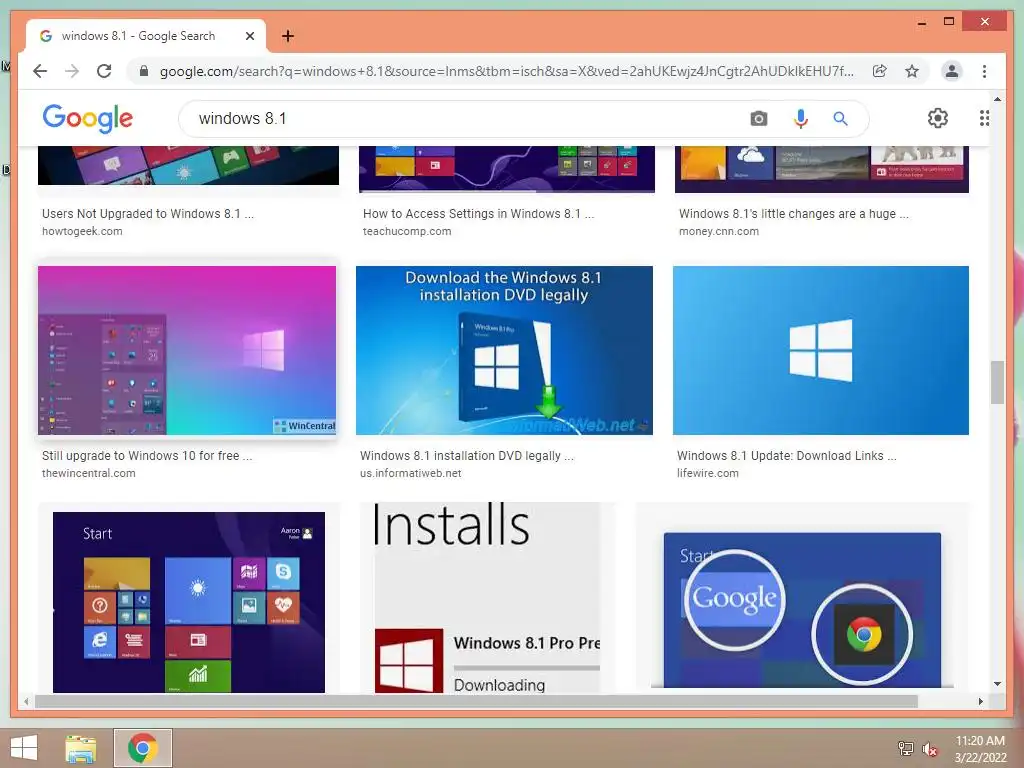The height and width of the screenshot is (768, 1024).
Task: Open the Installs Windows 8.1 Pro thumbnail
Action: [x=487, y=598]
